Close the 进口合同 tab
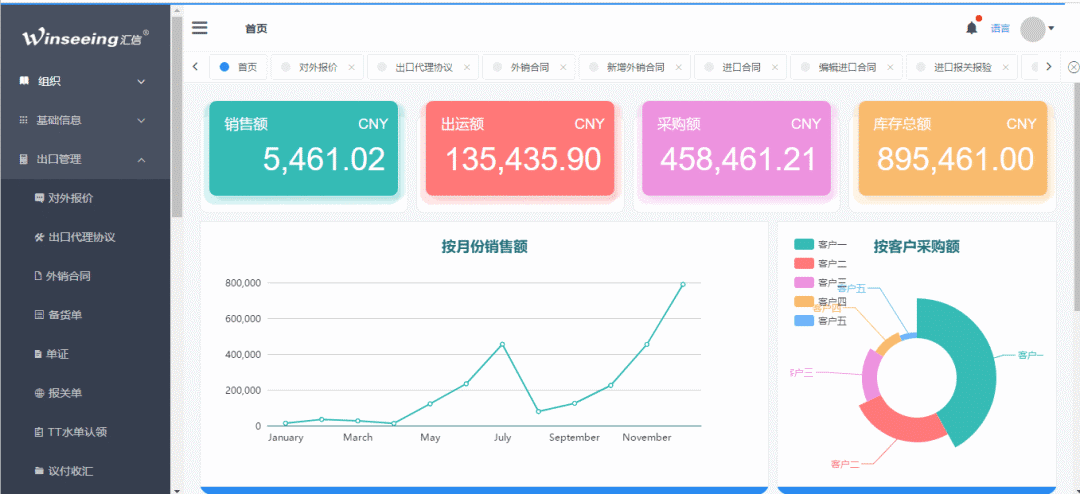Screen dimensions: 1080x494 [x=775, y=67]
